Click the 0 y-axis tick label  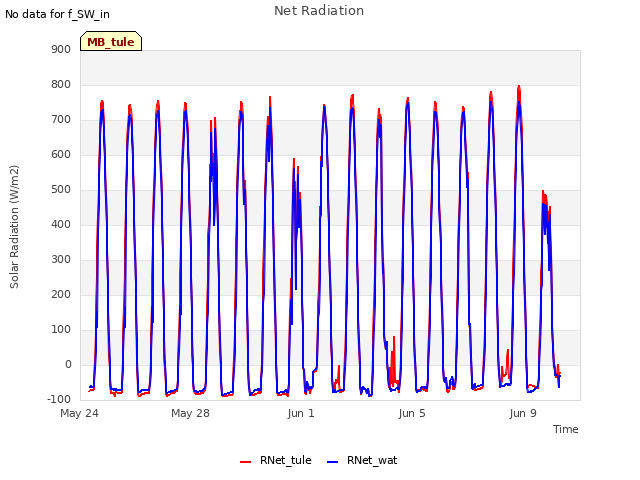coord(68,365)
